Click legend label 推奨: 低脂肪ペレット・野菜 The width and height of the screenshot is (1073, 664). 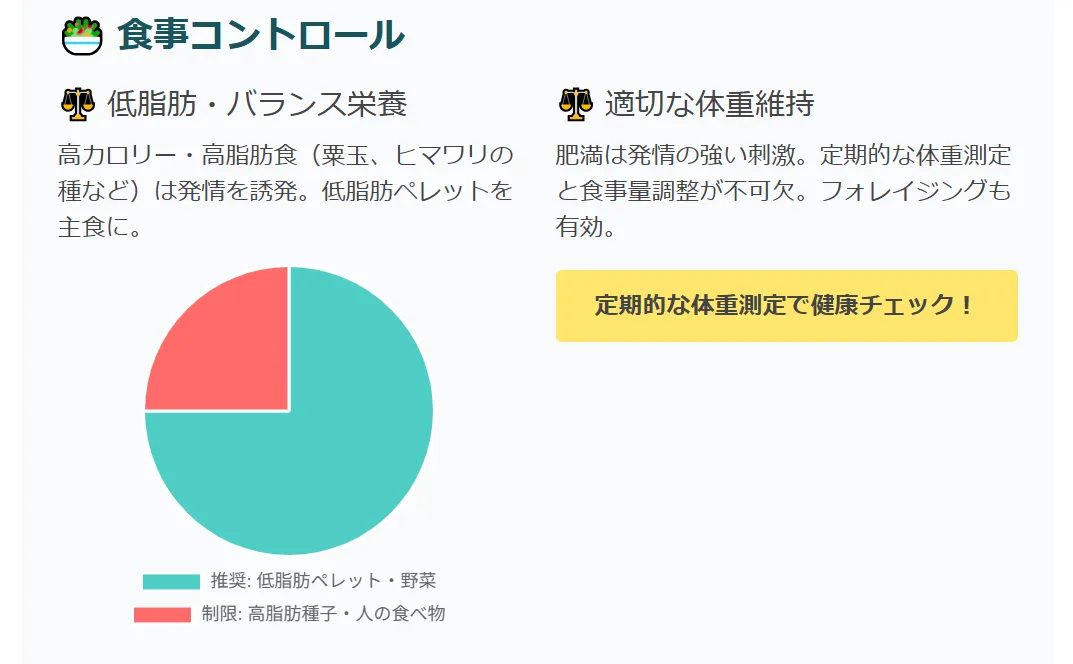(x=323, y=581)
